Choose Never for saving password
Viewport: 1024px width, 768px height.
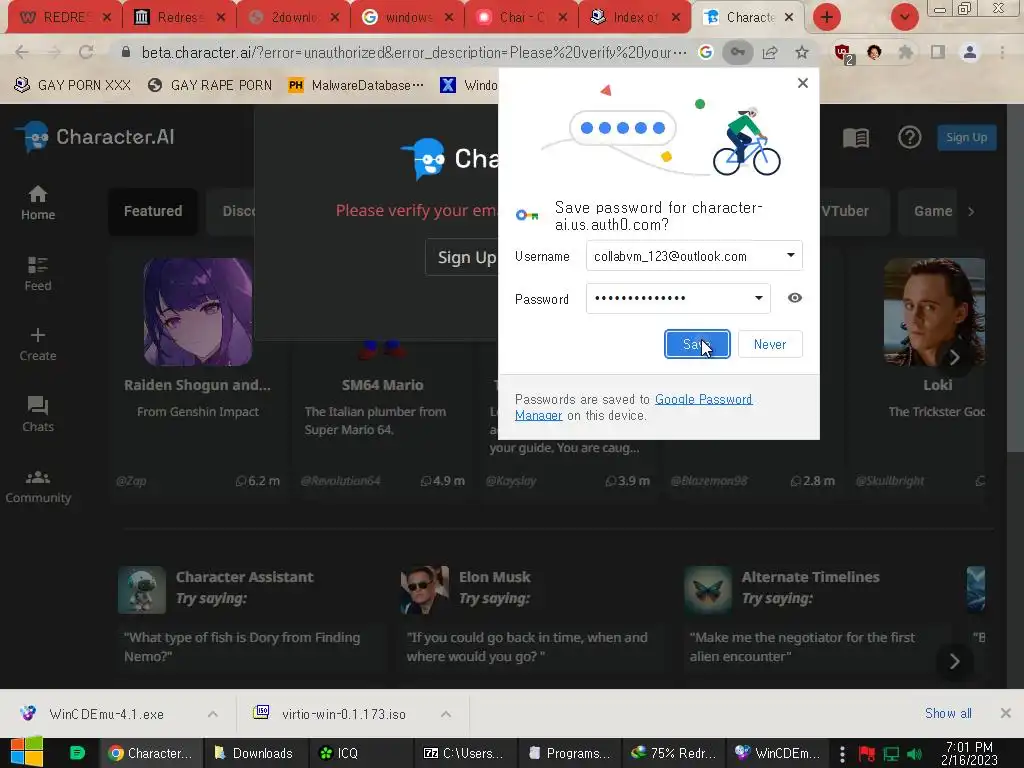(x=770, y=344)
